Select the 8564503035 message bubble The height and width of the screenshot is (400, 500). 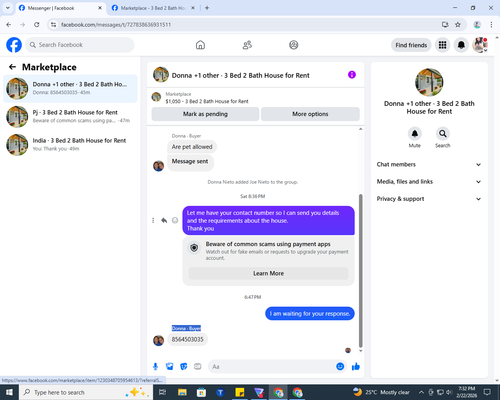[187, 339]
